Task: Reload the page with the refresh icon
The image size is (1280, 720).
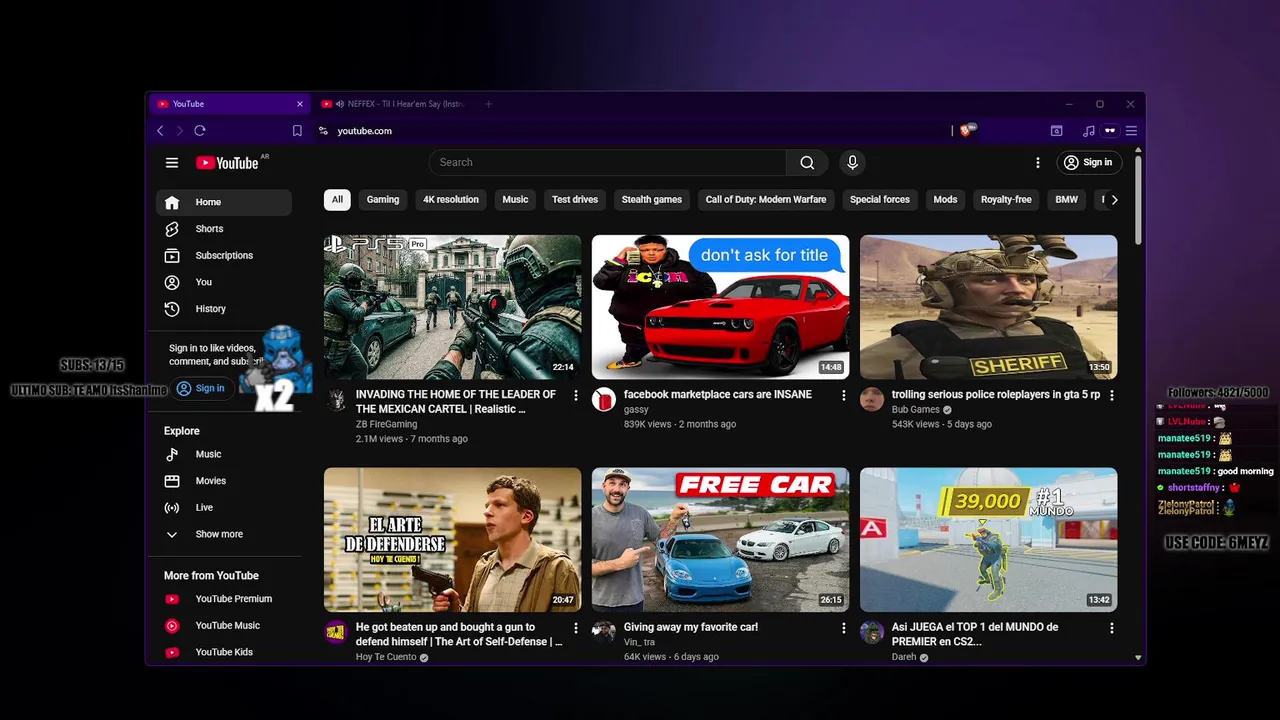Action: coord(200,131)
